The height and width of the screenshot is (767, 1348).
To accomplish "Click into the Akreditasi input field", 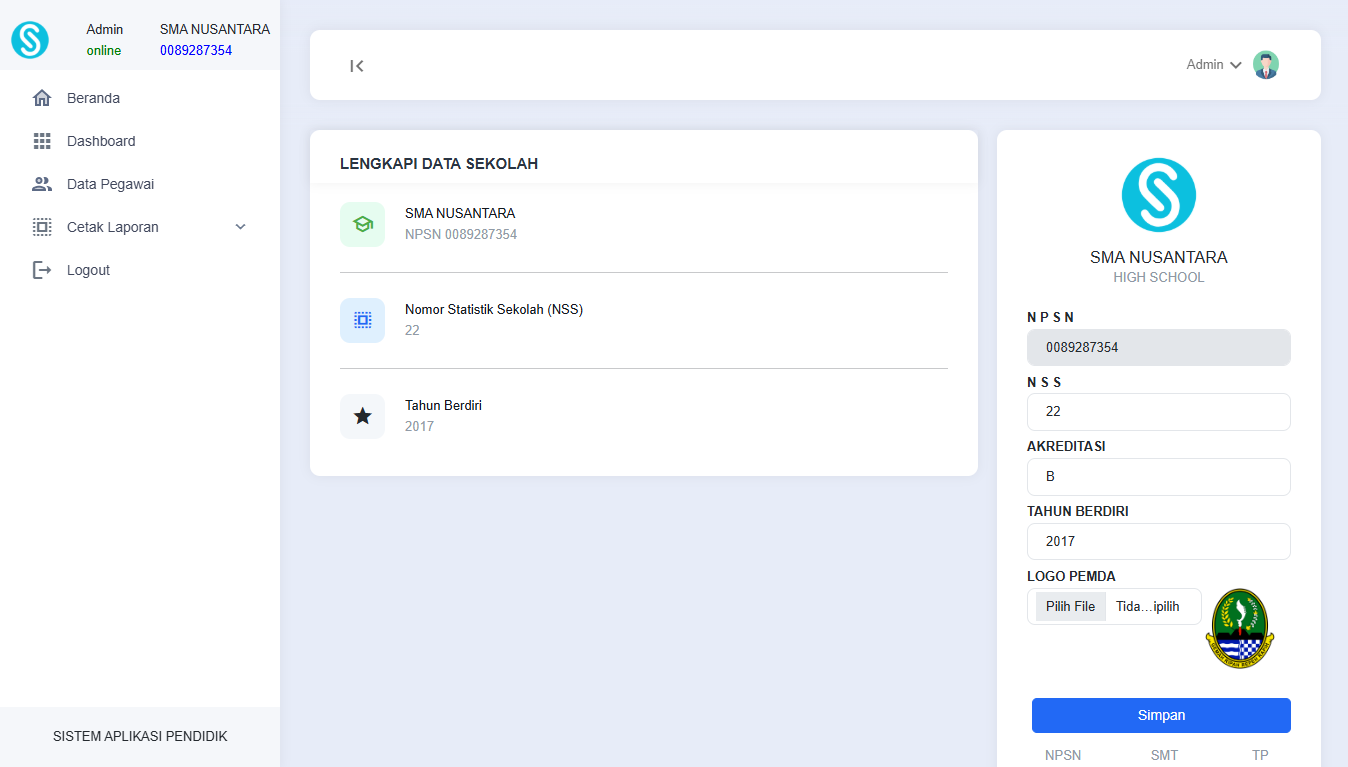I will coord(1158,477).
